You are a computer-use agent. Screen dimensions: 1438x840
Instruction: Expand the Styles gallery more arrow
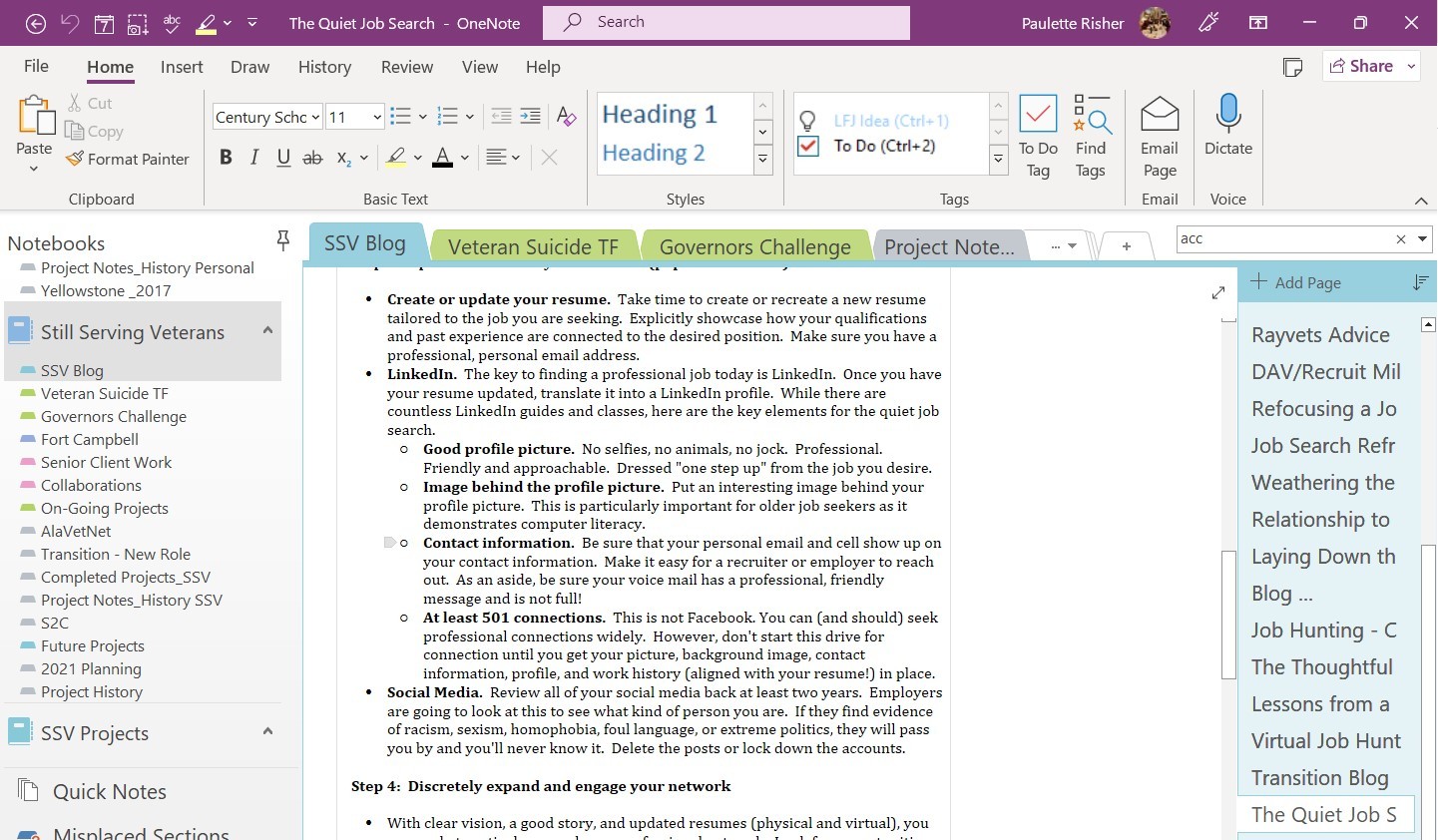[763, 160]
